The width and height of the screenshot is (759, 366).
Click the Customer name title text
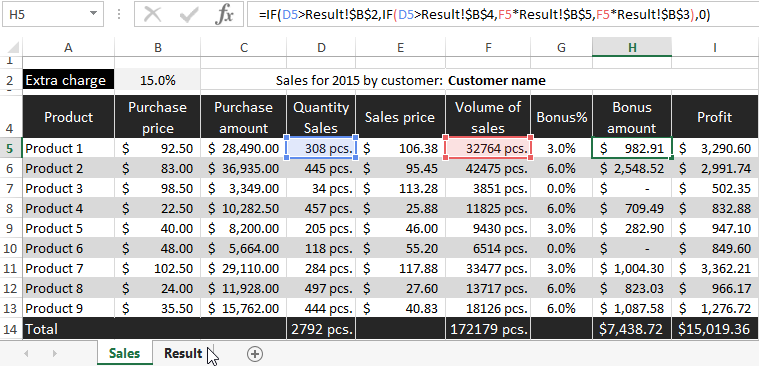[497, 80]
